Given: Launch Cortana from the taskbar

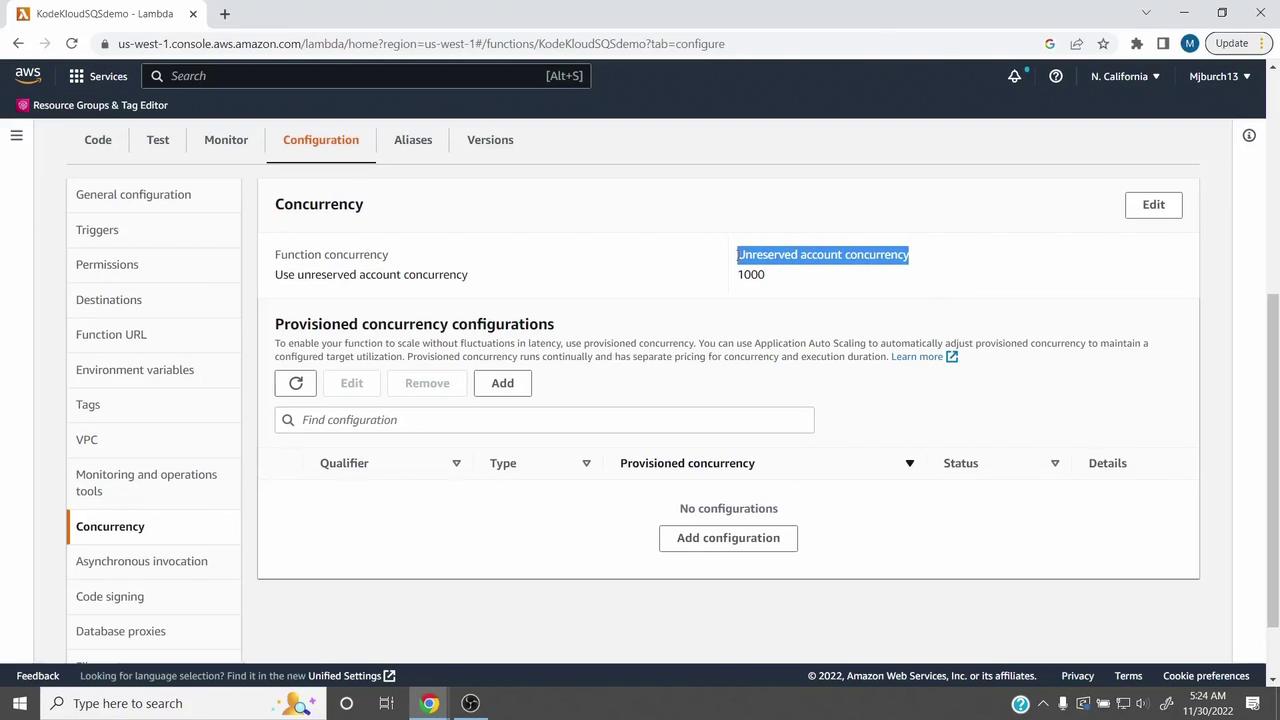Looking at the screenshot, I should pos(346,703).
